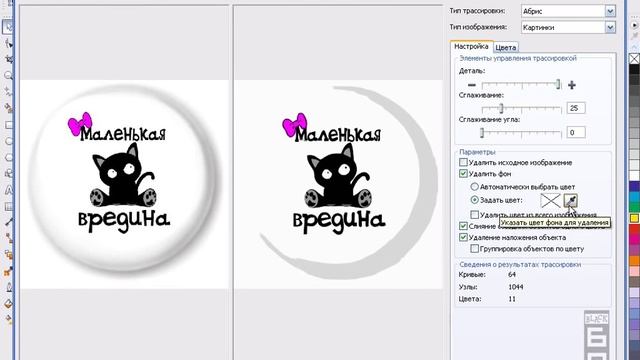Click the Сглаживание угла slider handle
The width and height of the screenshot is (640, 360).
point(482,133)
